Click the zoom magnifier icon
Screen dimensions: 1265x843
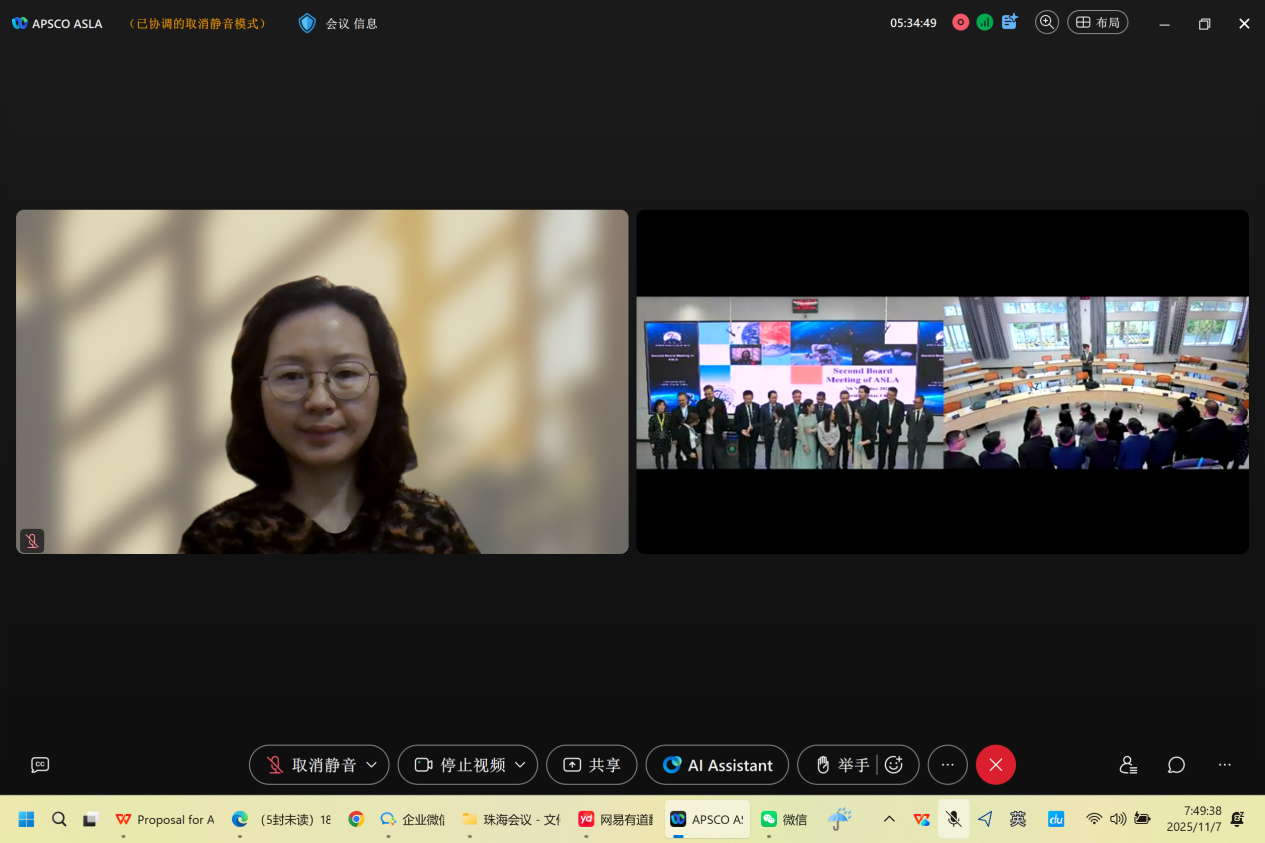1047,22
